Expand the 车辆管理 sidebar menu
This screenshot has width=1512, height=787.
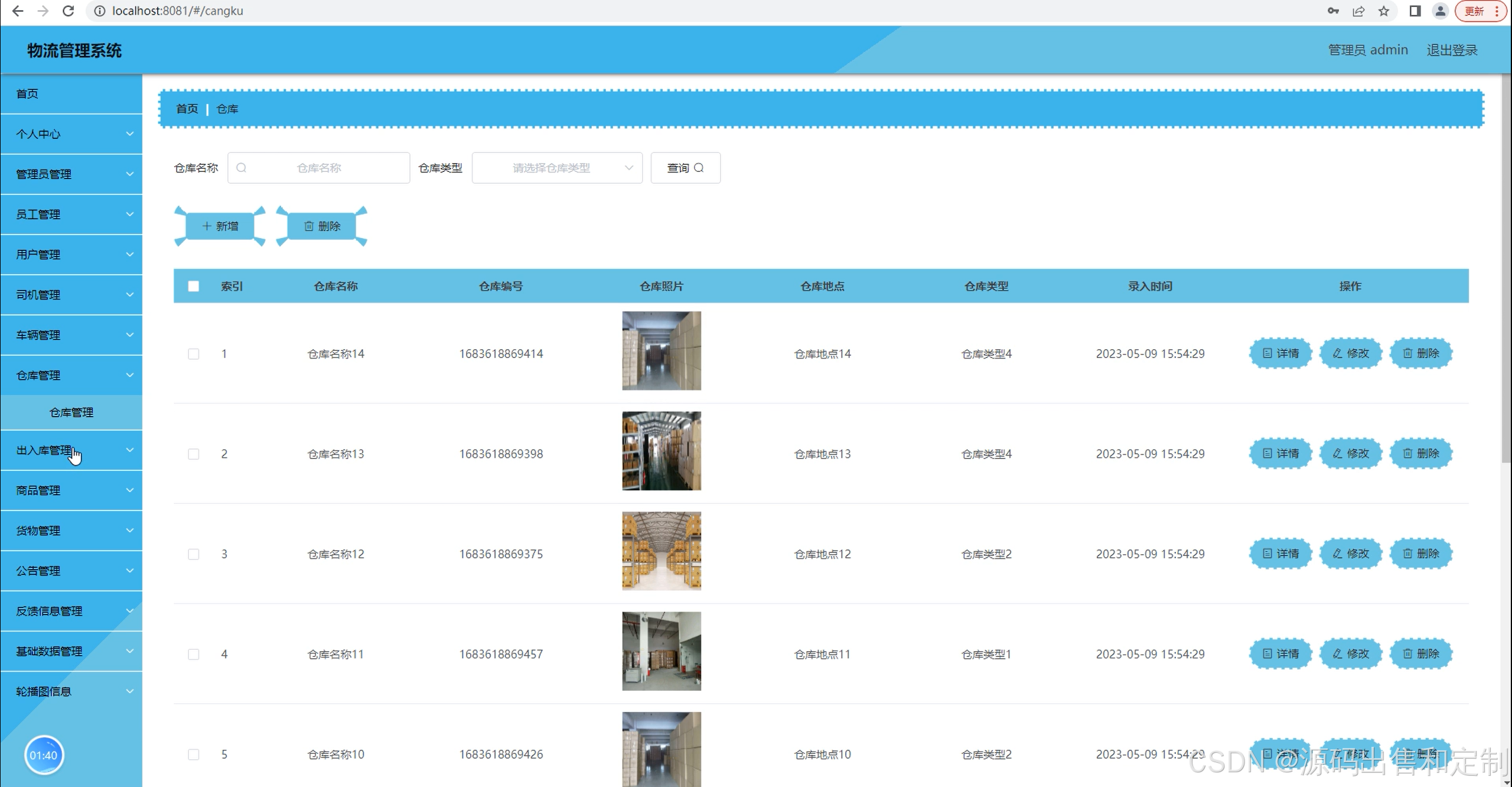(71, 335)
